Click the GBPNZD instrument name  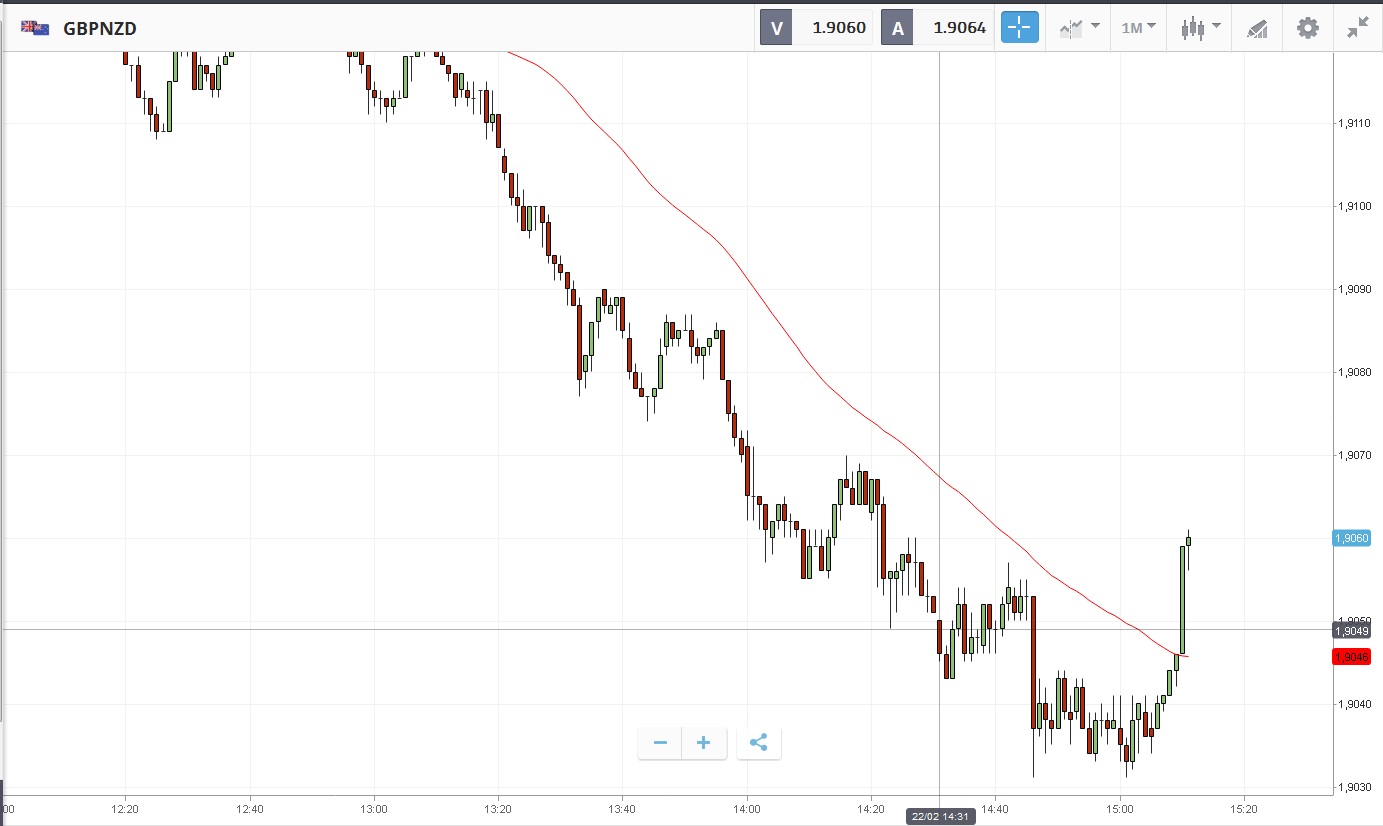pos(100,29)
